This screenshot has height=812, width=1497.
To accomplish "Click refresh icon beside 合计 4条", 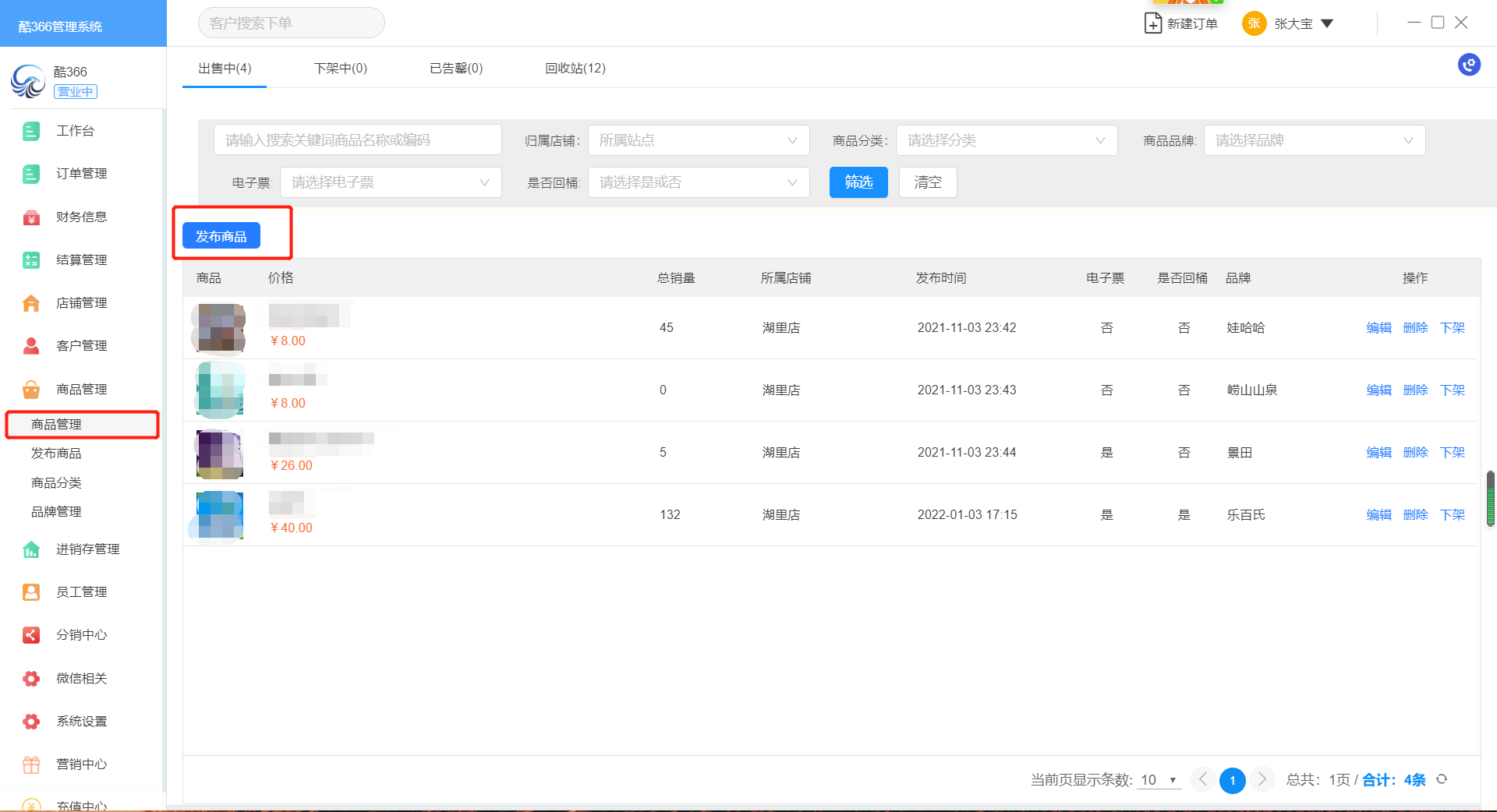I will pos(1442,779).
